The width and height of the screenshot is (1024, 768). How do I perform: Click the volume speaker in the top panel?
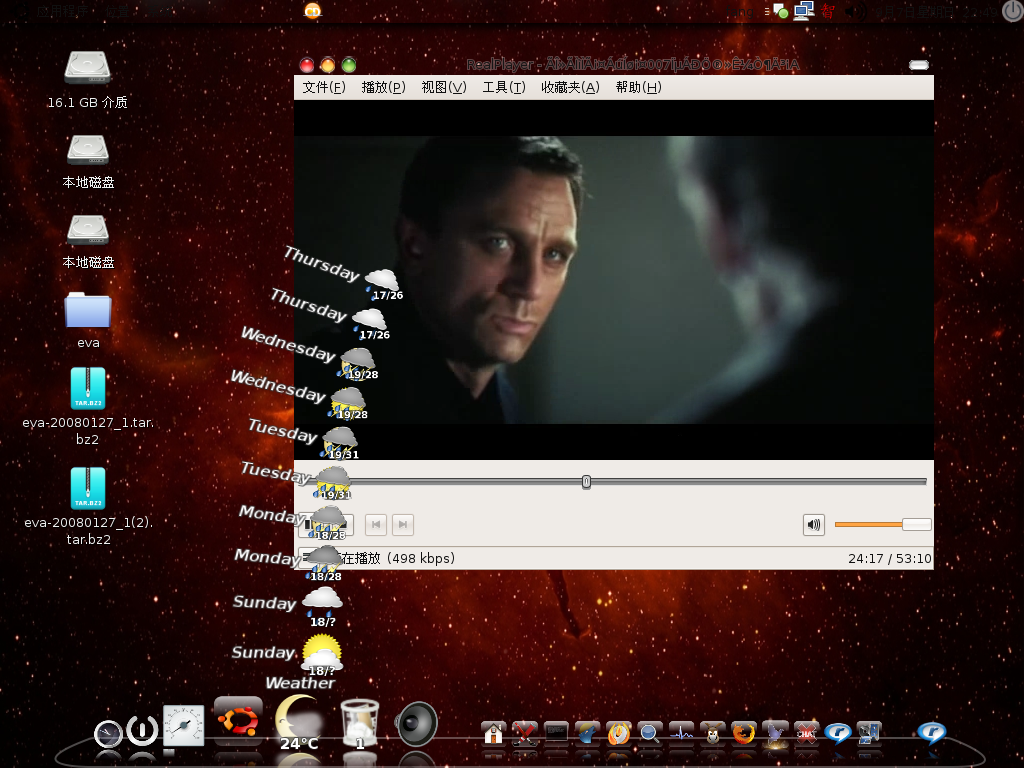point(855,12)
